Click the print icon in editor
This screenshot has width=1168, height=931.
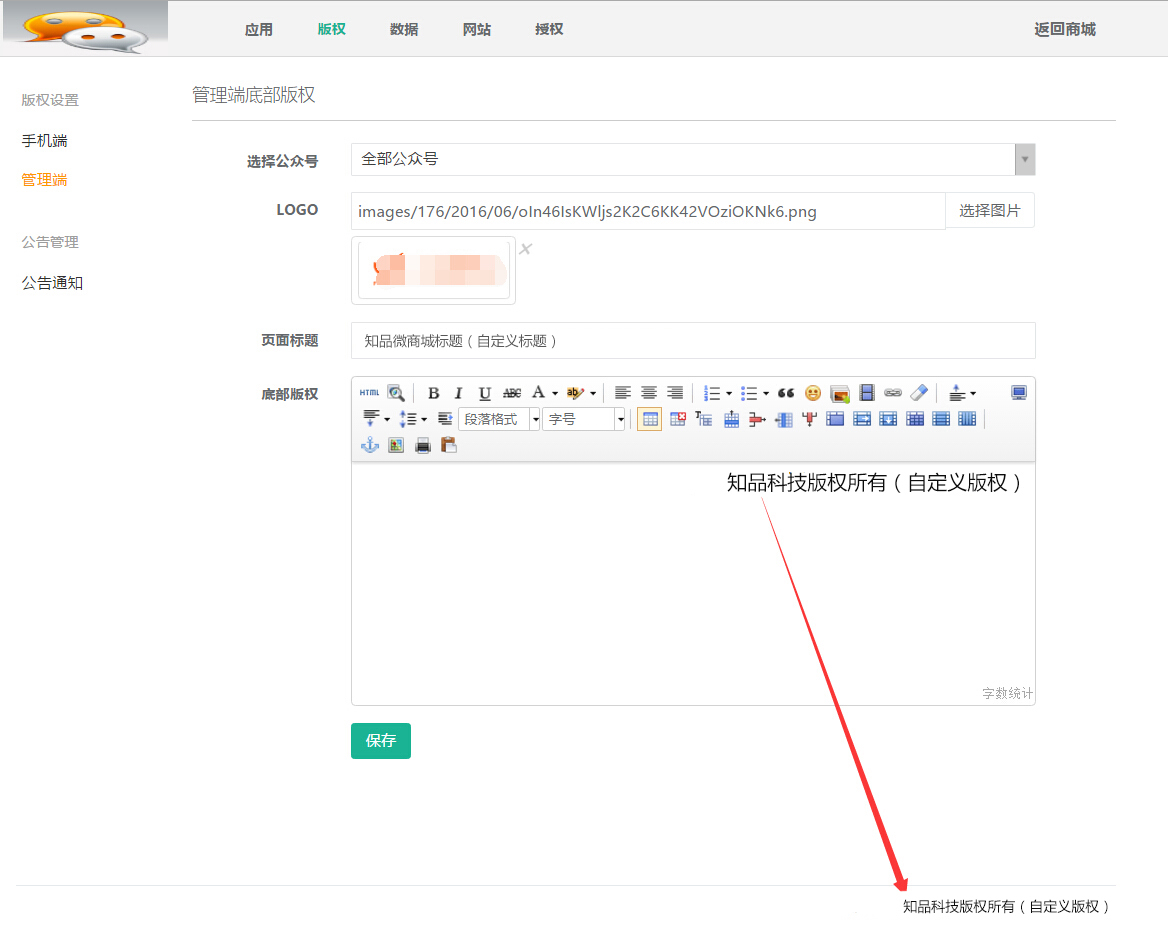(423, 446)
